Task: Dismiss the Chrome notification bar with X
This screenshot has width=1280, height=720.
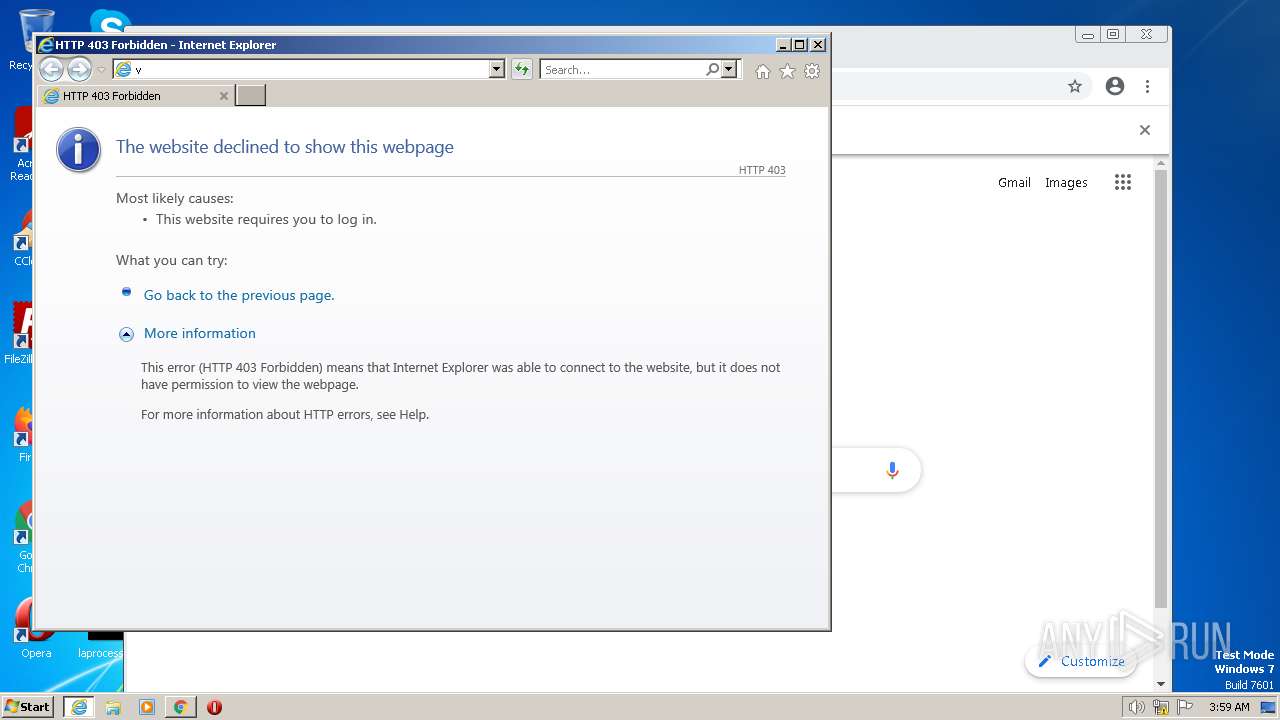Action: pyautogui.click(x=1145, y=130)
